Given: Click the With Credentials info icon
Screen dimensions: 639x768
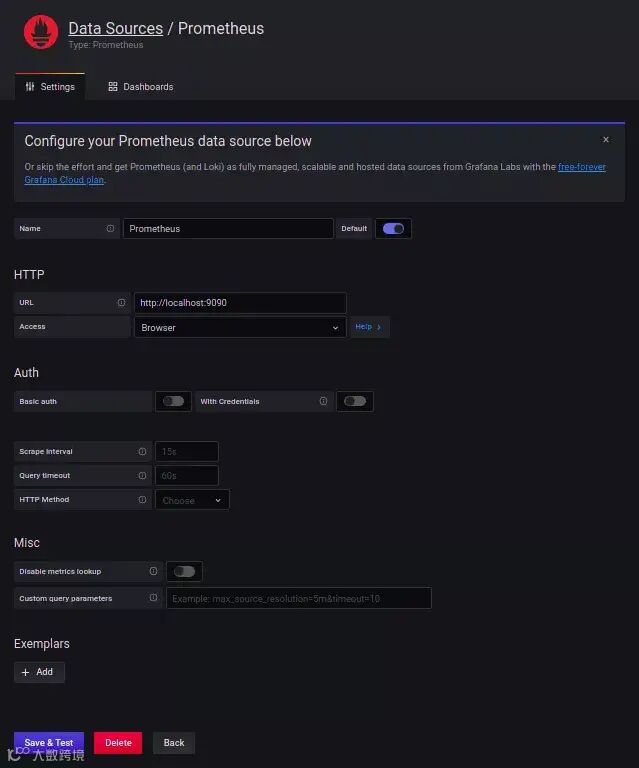Looking at the screenshot, I should click(323, 401).
